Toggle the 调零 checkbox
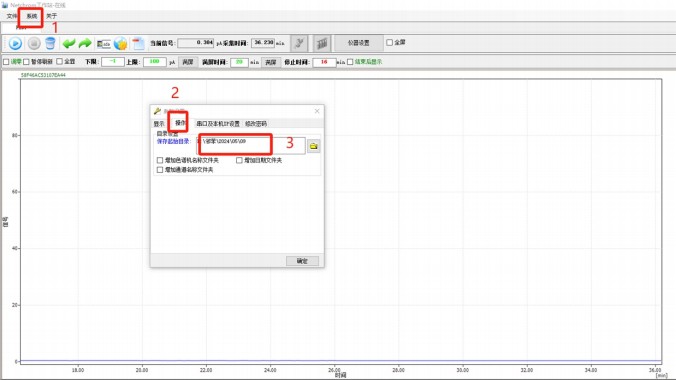The height and width of the screenshot is (380, 676). click(6, 62)
